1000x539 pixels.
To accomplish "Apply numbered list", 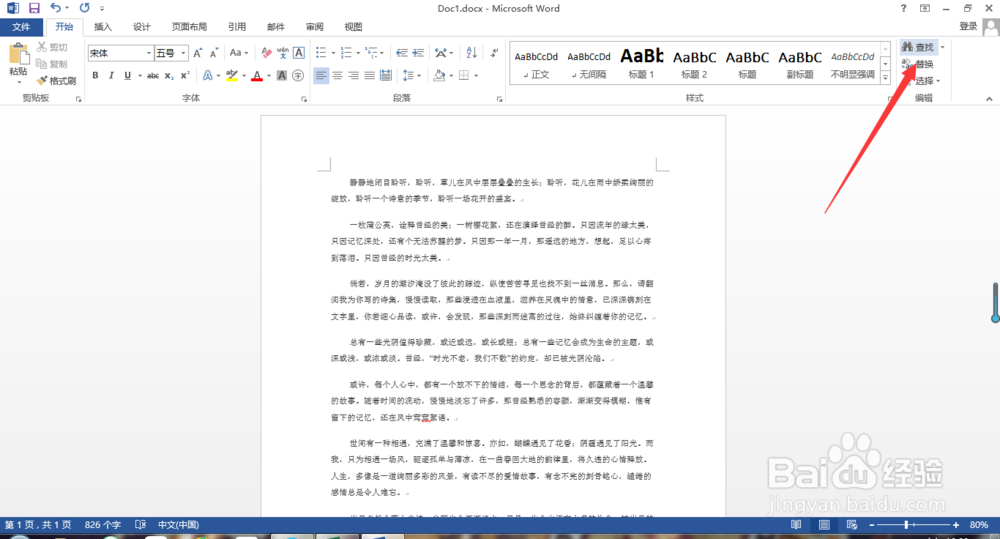I will tap(346, 53).
